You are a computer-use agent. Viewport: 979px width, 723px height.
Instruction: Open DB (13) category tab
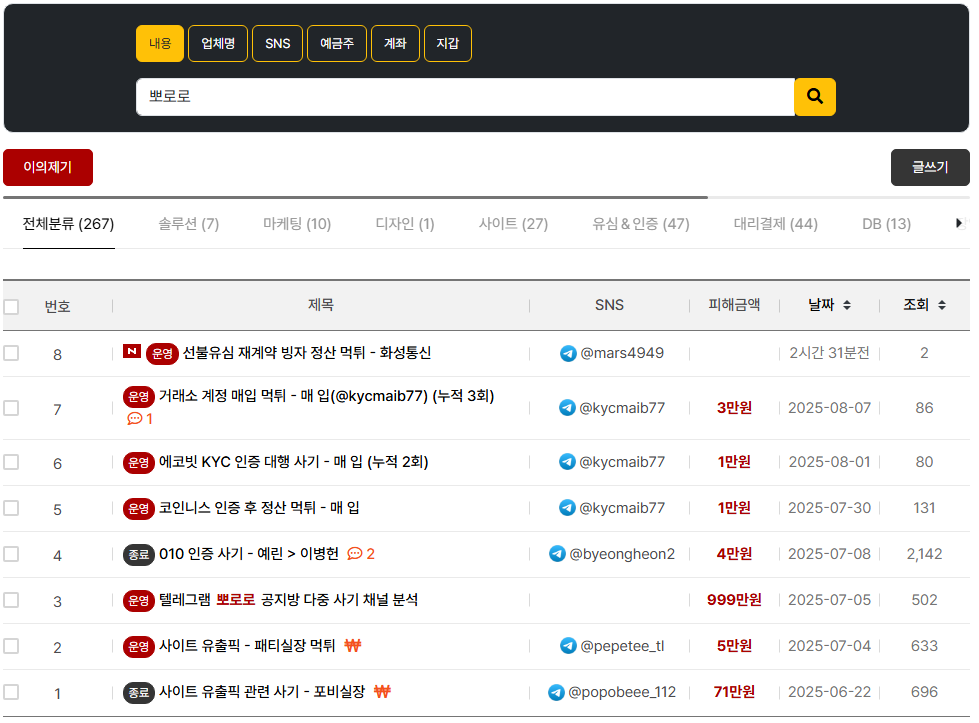point(887,224)
